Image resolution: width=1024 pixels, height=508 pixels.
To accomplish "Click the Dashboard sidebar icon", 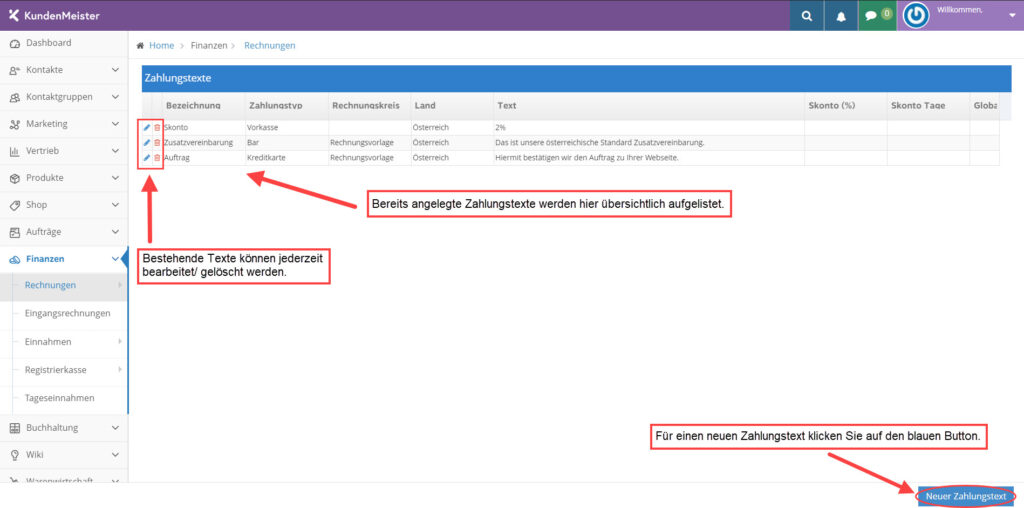I will (14, 43).
